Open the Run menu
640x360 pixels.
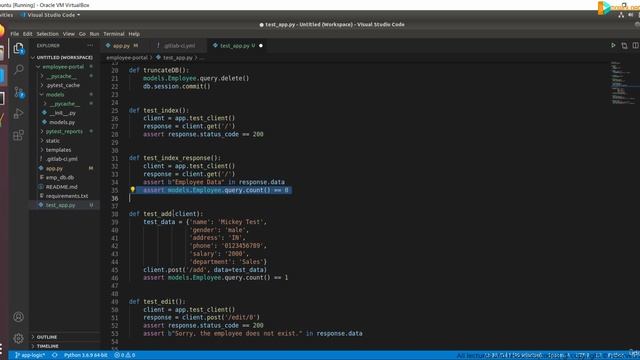(x=94, y=34)
